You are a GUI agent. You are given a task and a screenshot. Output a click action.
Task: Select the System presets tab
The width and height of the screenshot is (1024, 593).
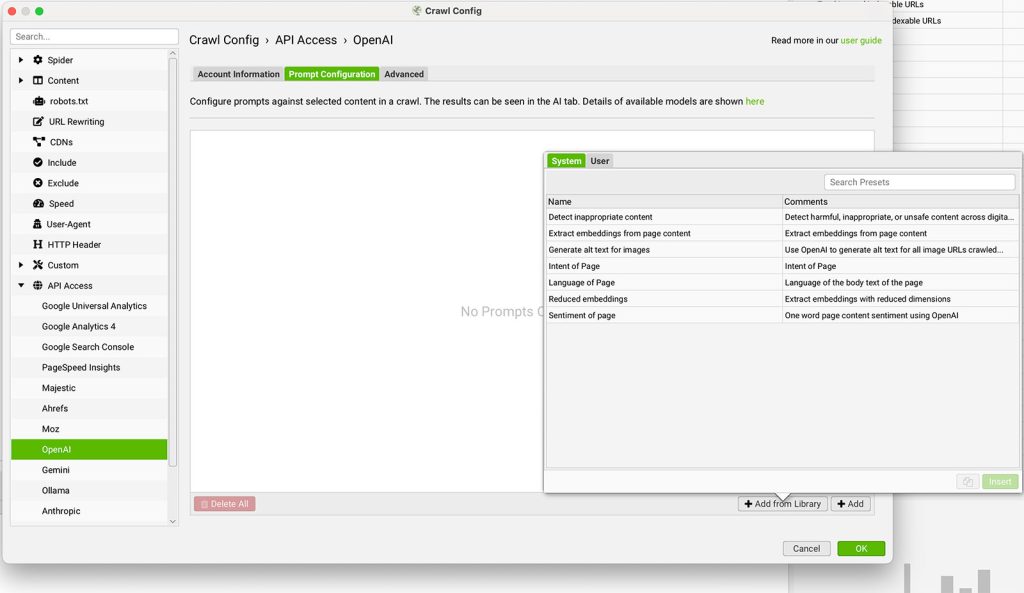(566, 161)
